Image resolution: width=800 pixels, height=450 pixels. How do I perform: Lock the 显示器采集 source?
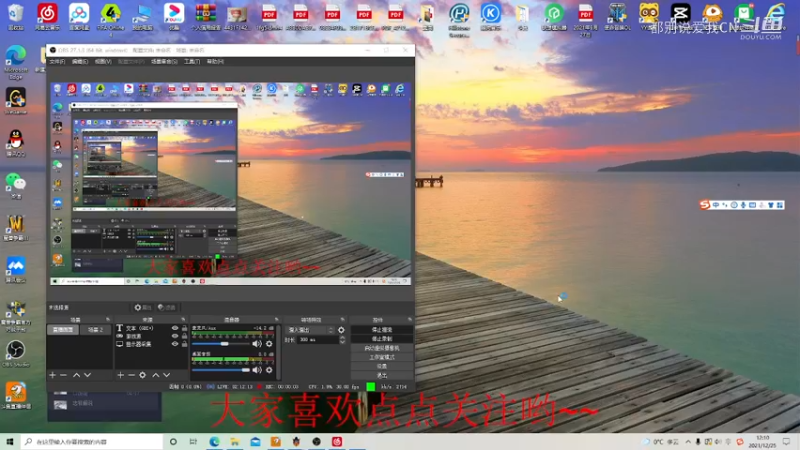click(184, 344)
